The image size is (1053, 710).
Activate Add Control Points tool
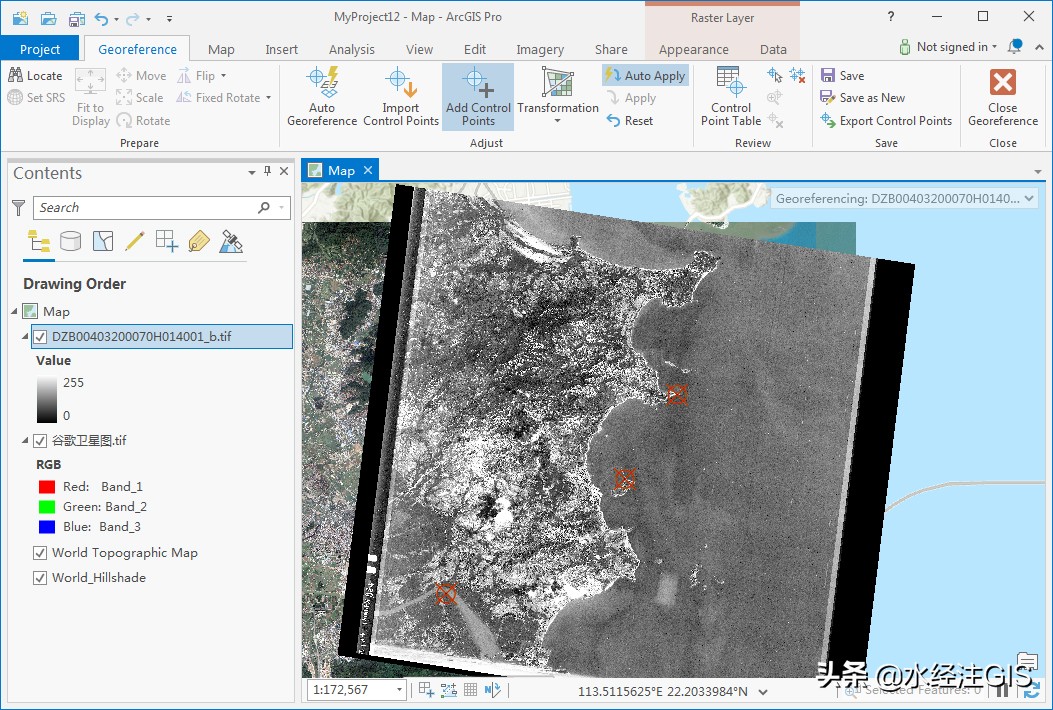tap(478, 97)
